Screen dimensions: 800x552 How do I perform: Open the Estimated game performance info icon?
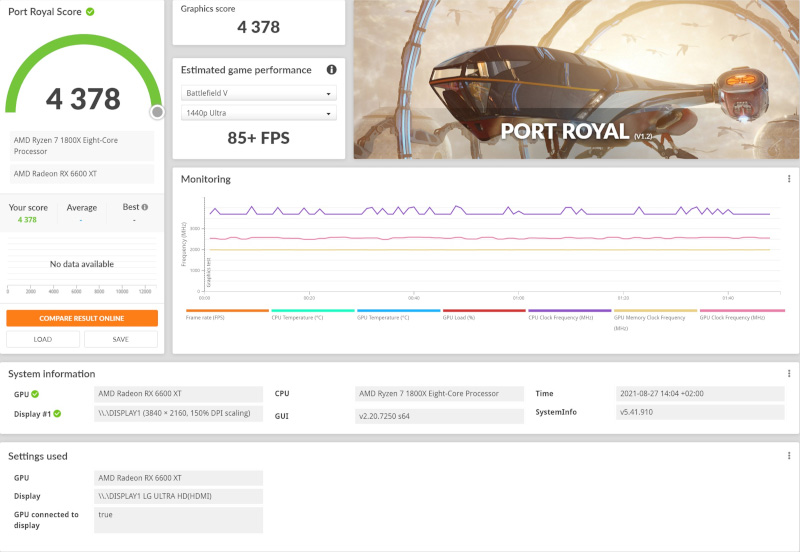click(331, 69)
